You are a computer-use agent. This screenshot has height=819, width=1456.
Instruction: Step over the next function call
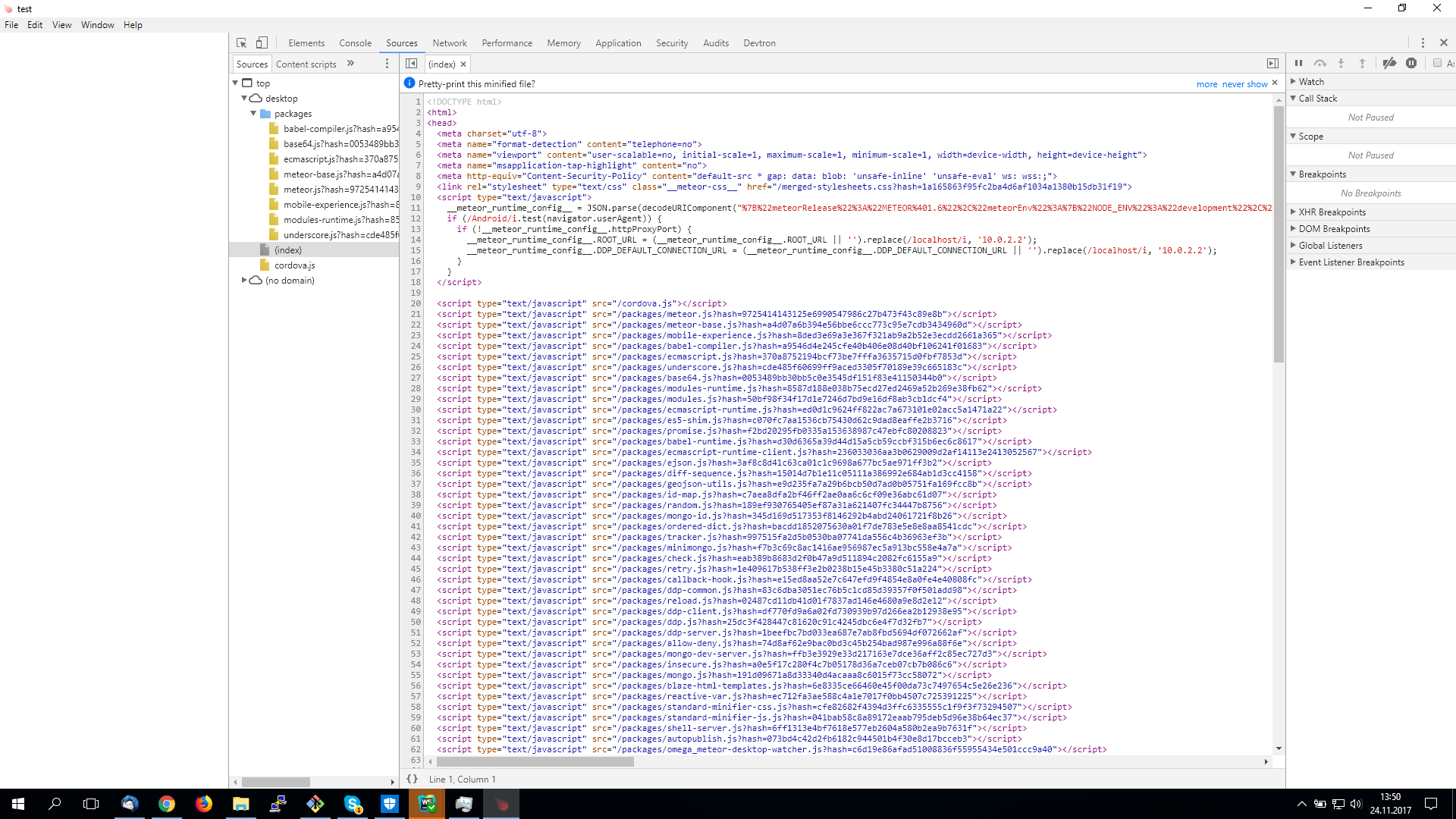[x=1321, y=63]
